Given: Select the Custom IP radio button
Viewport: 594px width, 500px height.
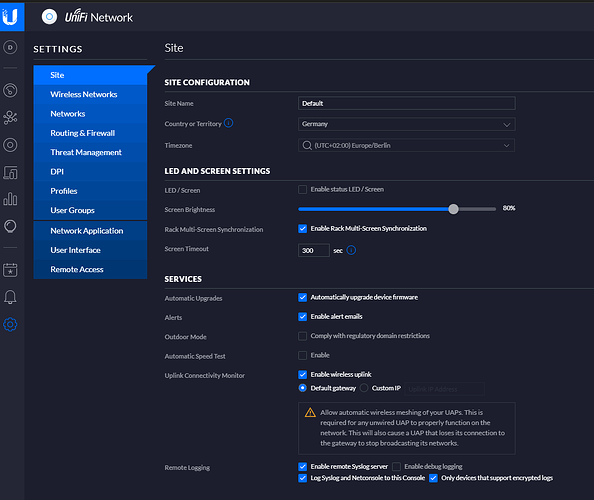Looking at the screenshot, I should [x=364, y=388].
